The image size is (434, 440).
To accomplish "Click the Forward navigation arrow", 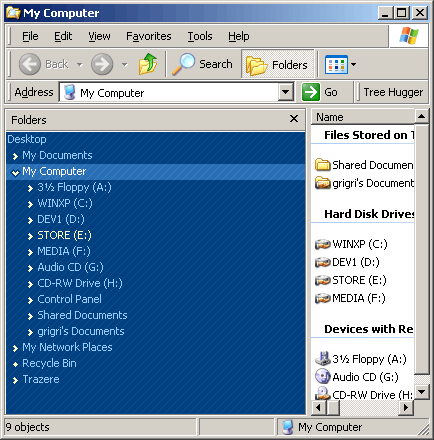I will [102, 64].
